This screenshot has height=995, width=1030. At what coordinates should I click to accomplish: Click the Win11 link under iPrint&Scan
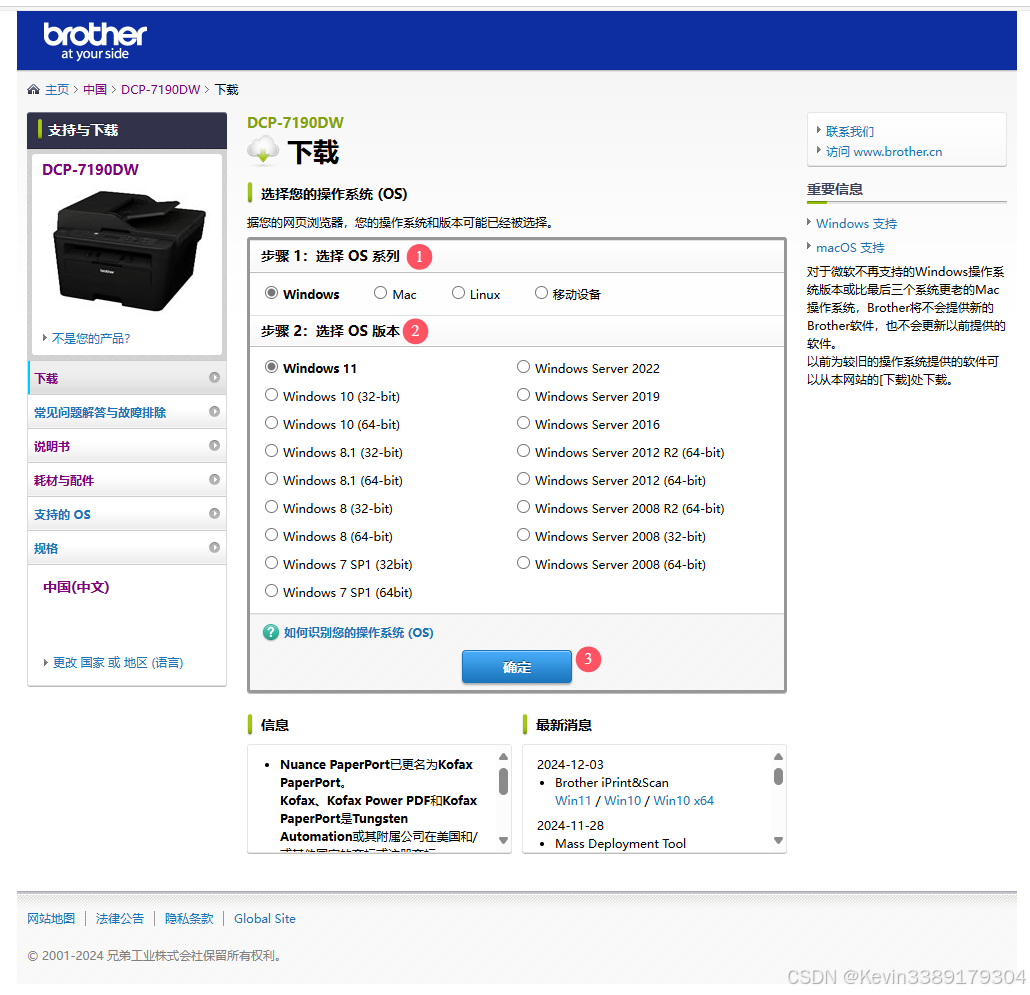573,801
